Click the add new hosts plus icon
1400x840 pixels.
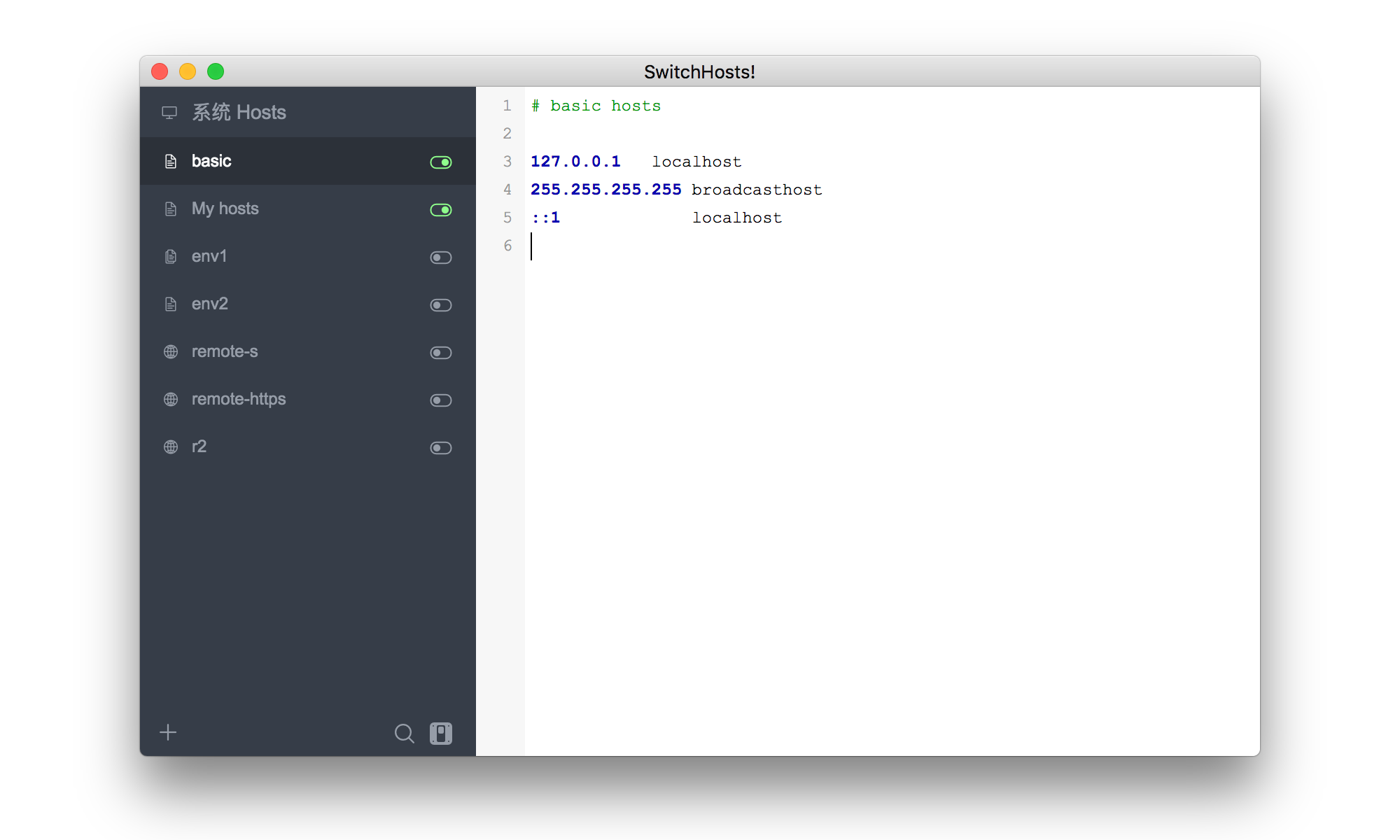[168, 732]
